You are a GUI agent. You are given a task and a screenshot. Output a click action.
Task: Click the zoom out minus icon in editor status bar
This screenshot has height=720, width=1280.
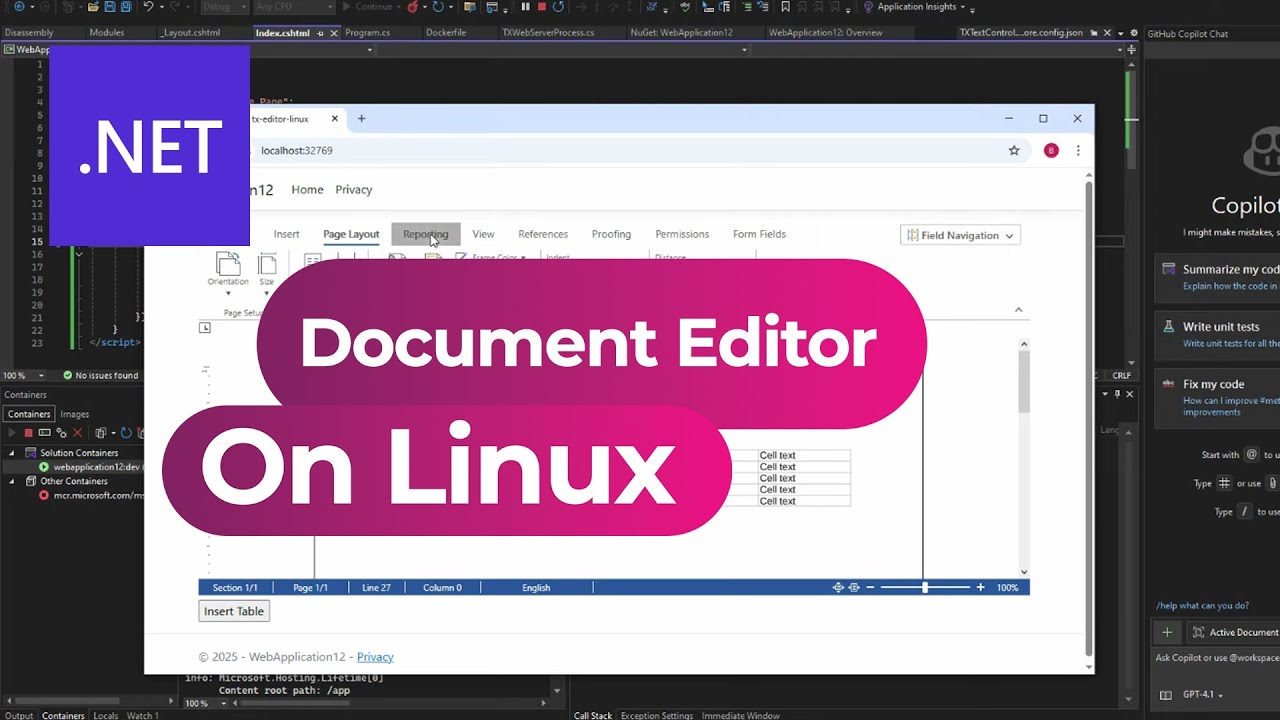click(x=870, y=588)
